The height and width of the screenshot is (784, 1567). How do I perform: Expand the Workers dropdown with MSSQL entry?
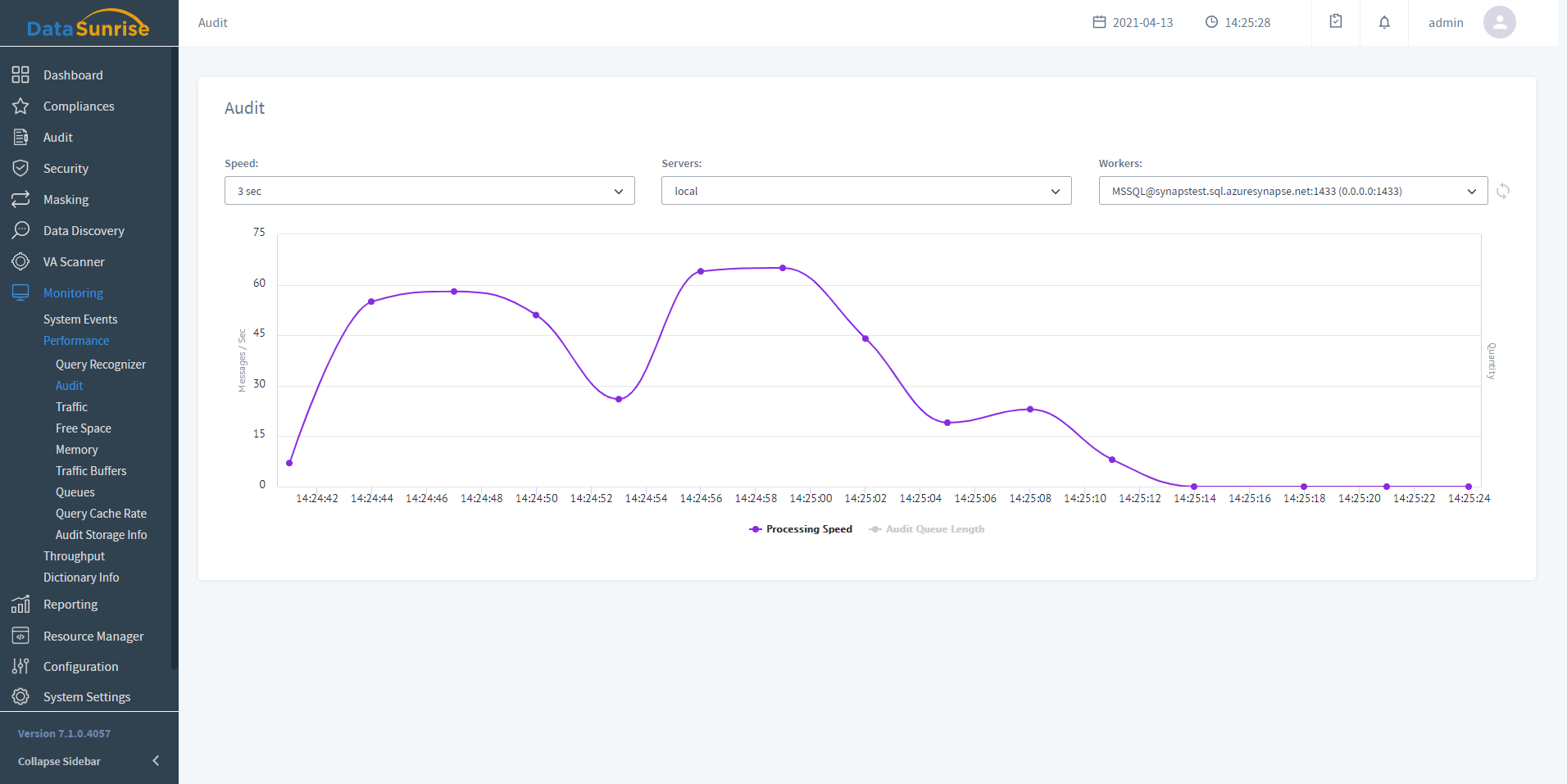coord(1292,191)
